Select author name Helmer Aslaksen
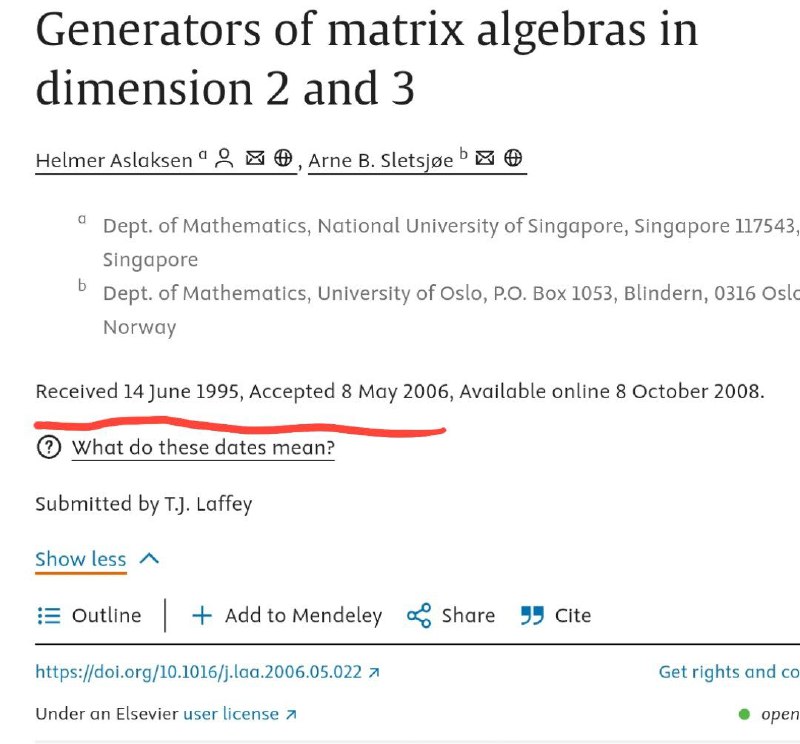Image resolution: width=800 pixels, height=744 pixels. point(114,160)
